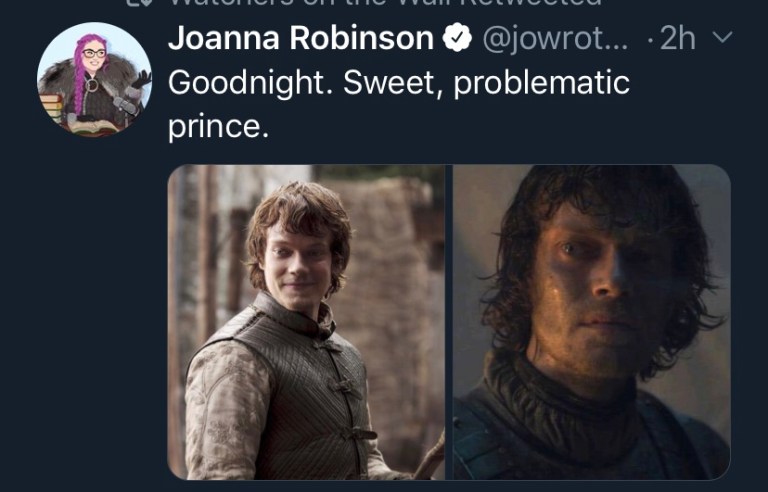The image size is (768, 492).
Task: Click the dot separator before the timestamp
Action: (x=650, y=39)
